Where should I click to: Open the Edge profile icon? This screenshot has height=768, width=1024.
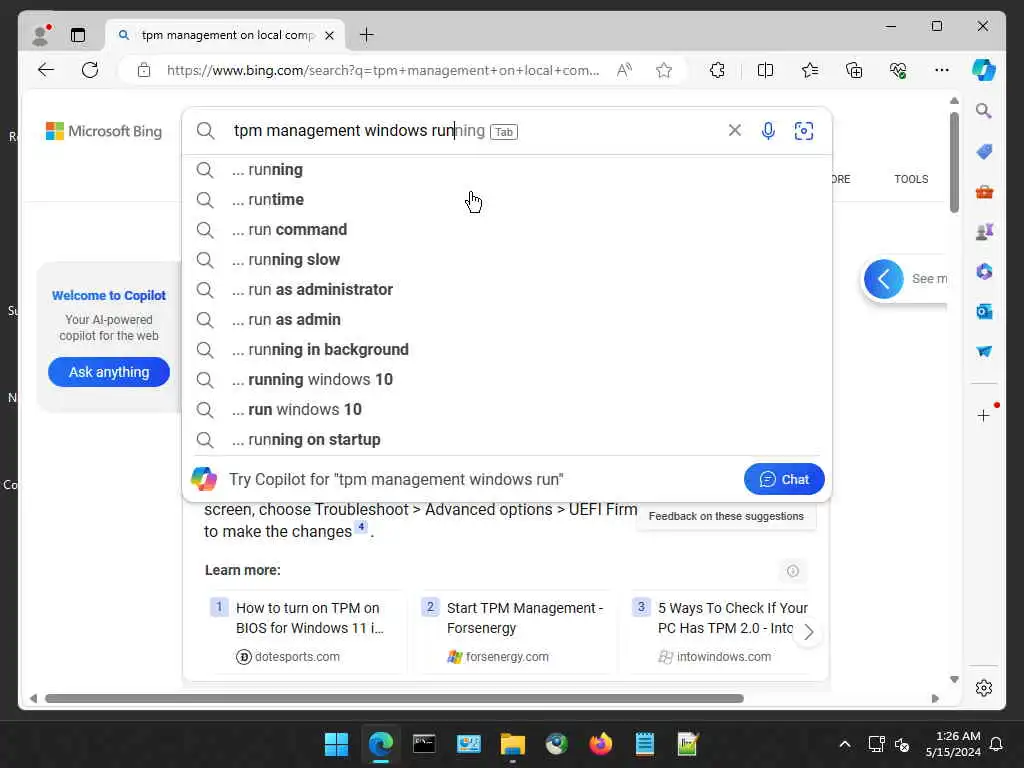tap(40, 35)
